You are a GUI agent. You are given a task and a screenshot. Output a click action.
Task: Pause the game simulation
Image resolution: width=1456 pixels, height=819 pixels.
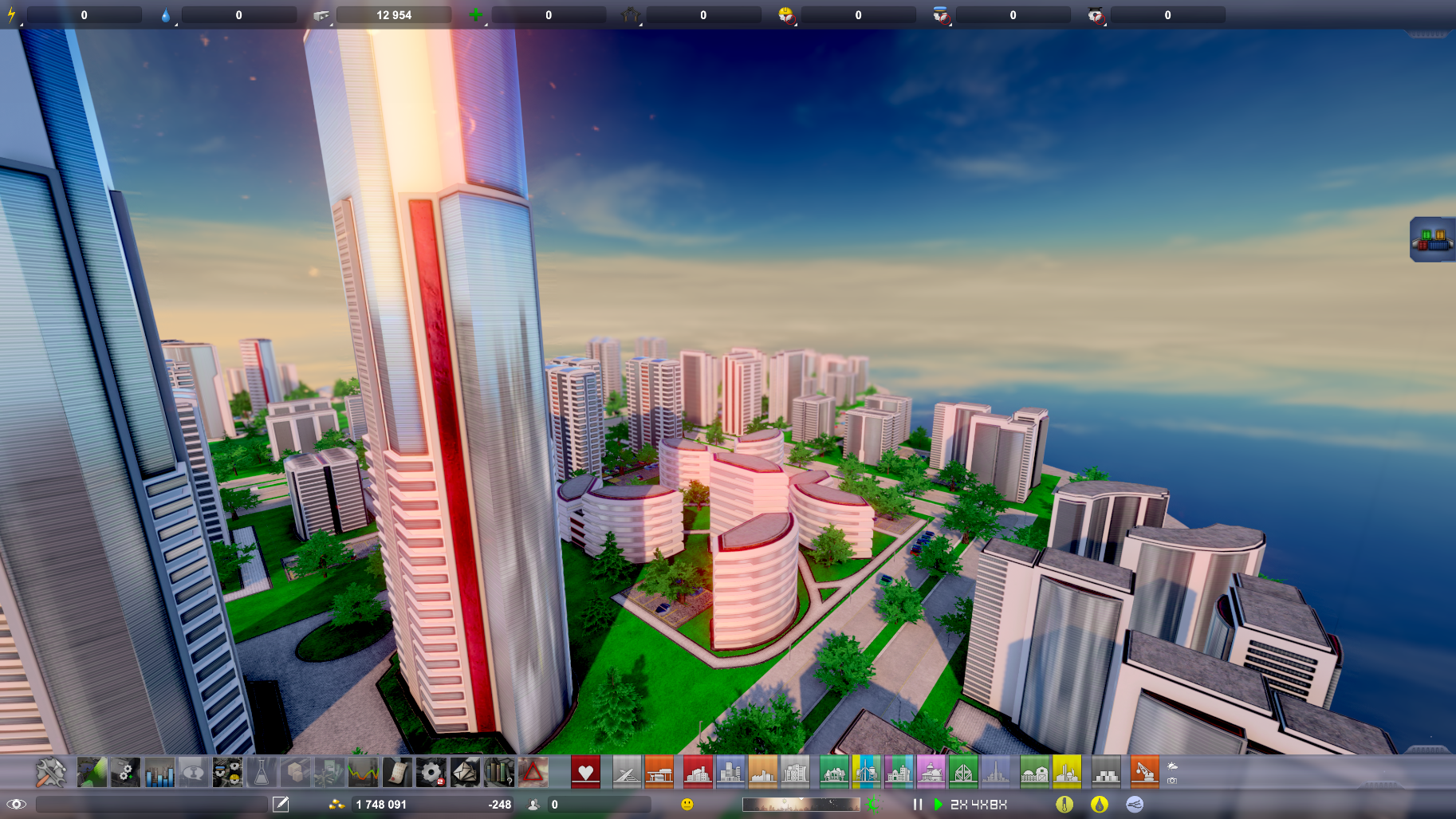tap(917, 805)
